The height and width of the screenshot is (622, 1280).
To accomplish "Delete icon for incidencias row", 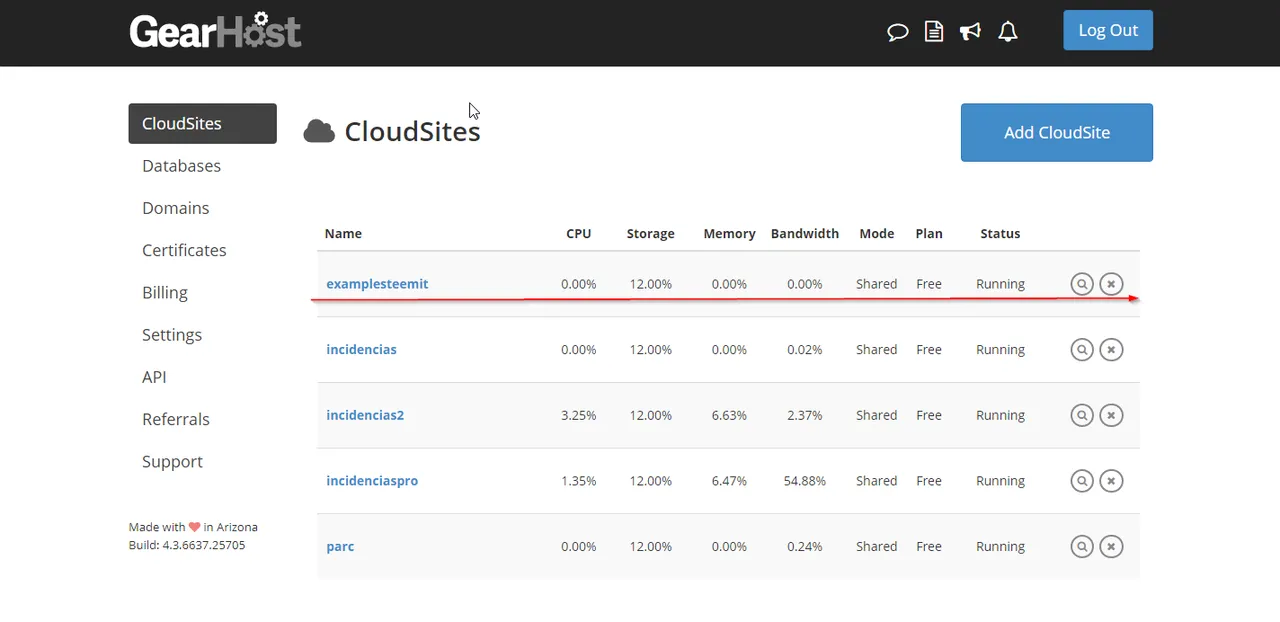I will point(1111,350).
